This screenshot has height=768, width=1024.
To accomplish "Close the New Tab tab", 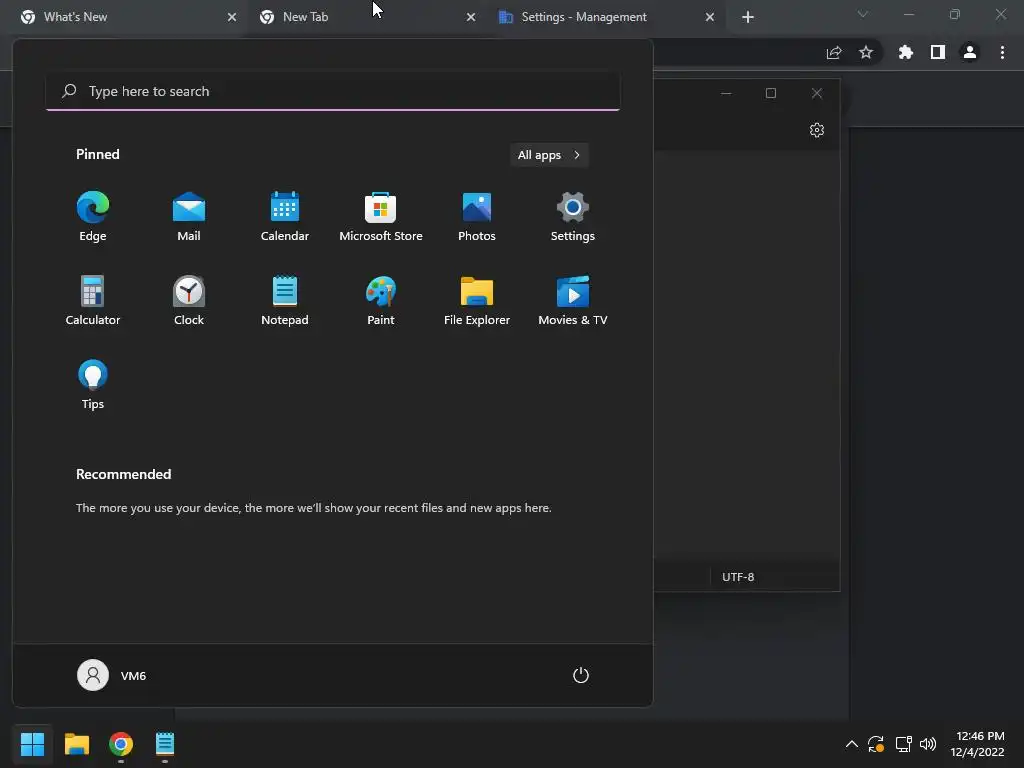I will 471,18.
